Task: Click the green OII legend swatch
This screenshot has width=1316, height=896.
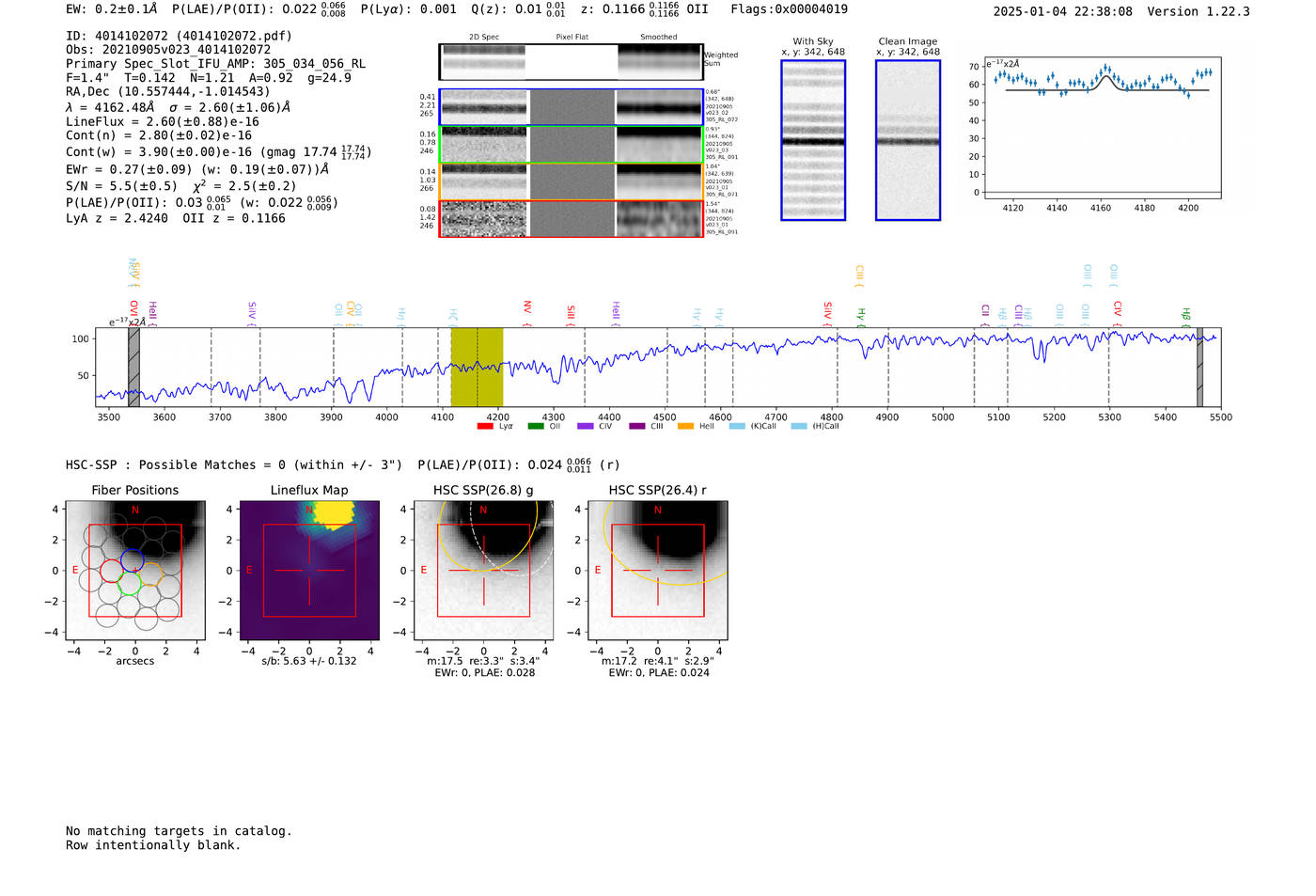Action: 536,427
